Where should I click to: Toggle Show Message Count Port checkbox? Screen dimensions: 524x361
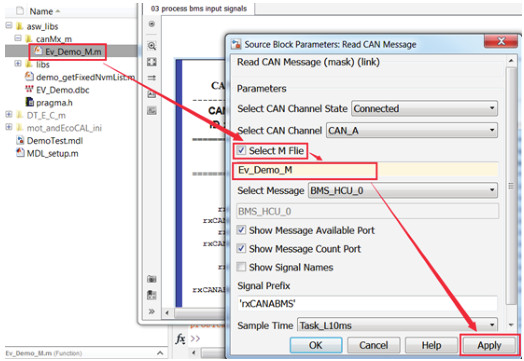(241, 248)
